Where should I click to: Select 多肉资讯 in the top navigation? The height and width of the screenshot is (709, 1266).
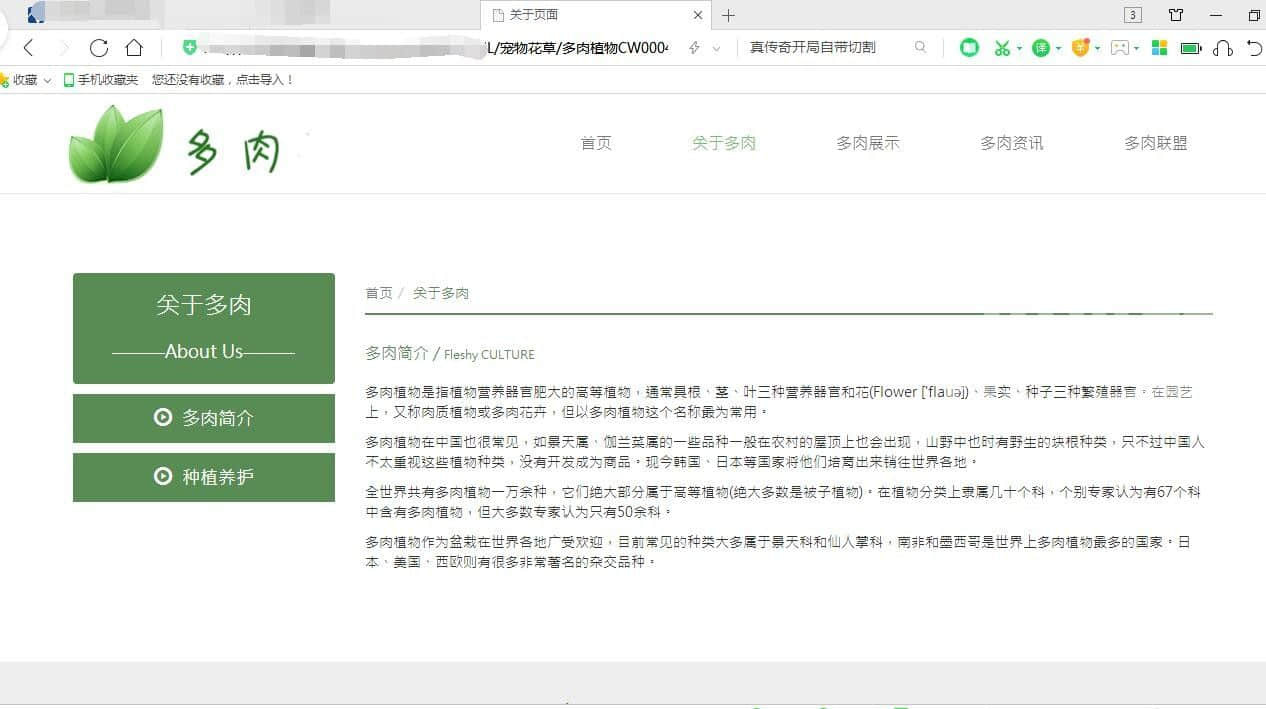pos(1011,143)
